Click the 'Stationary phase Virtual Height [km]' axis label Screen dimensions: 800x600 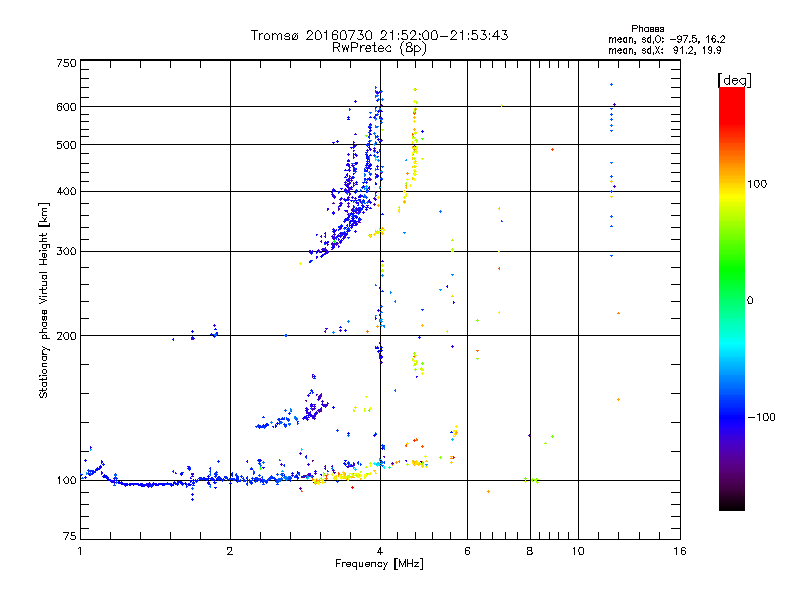coord(44,300)
